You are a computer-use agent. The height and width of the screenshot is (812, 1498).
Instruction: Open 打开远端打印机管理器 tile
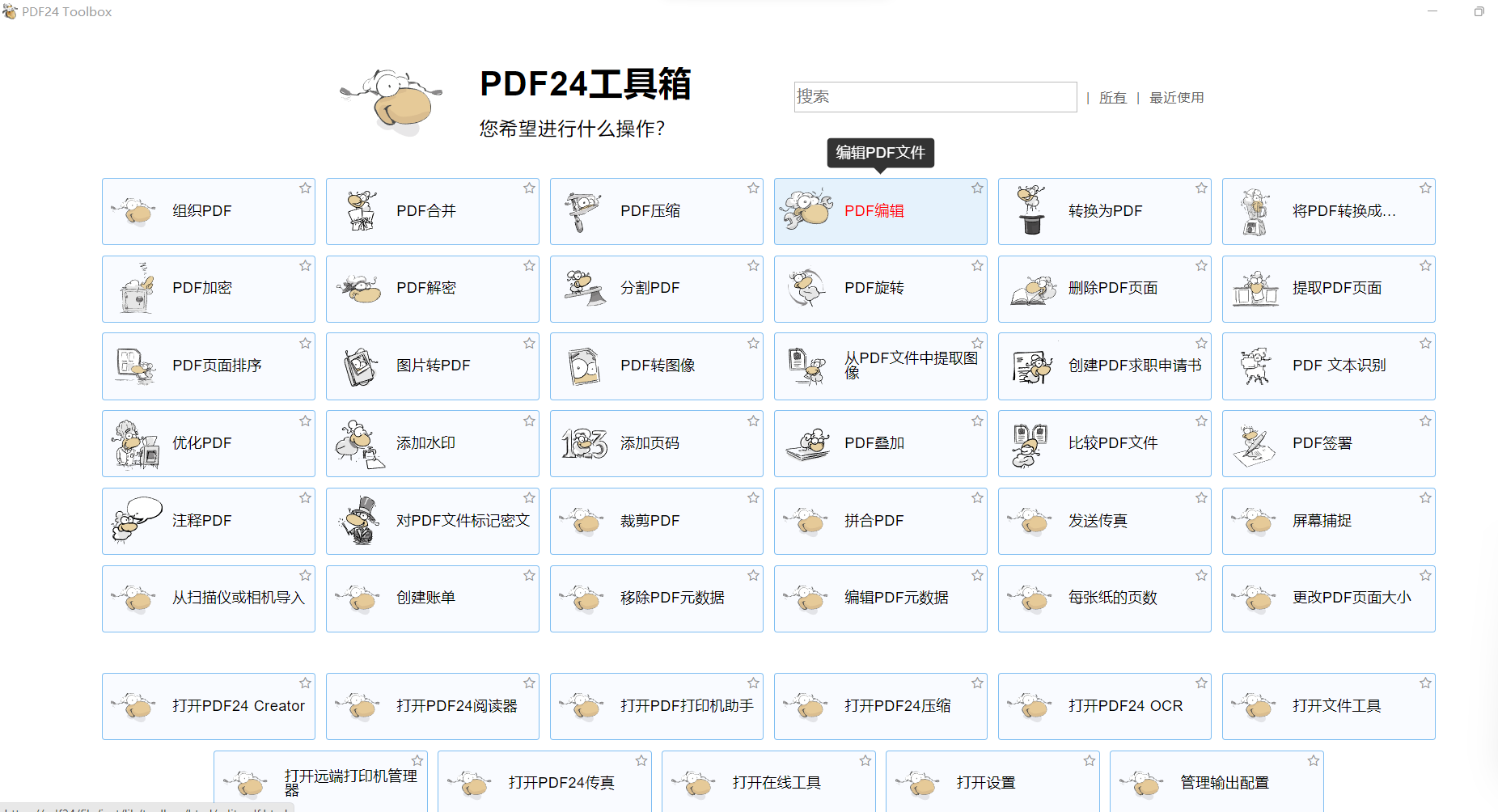click(x=320, y=781)
